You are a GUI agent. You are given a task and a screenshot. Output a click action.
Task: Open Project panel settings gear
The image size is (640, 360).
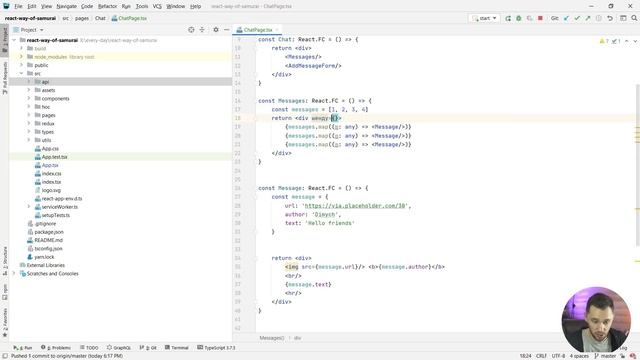[216, 30]
